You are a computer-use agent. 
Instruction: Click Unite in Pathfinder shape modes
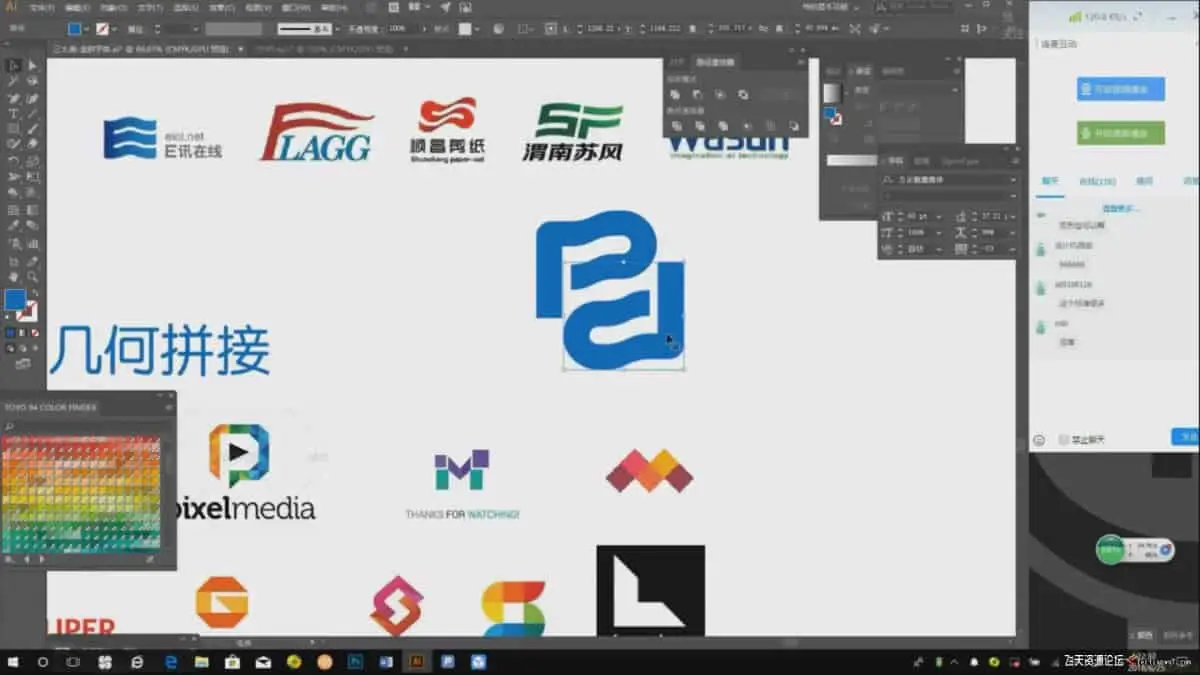point(675,95)
